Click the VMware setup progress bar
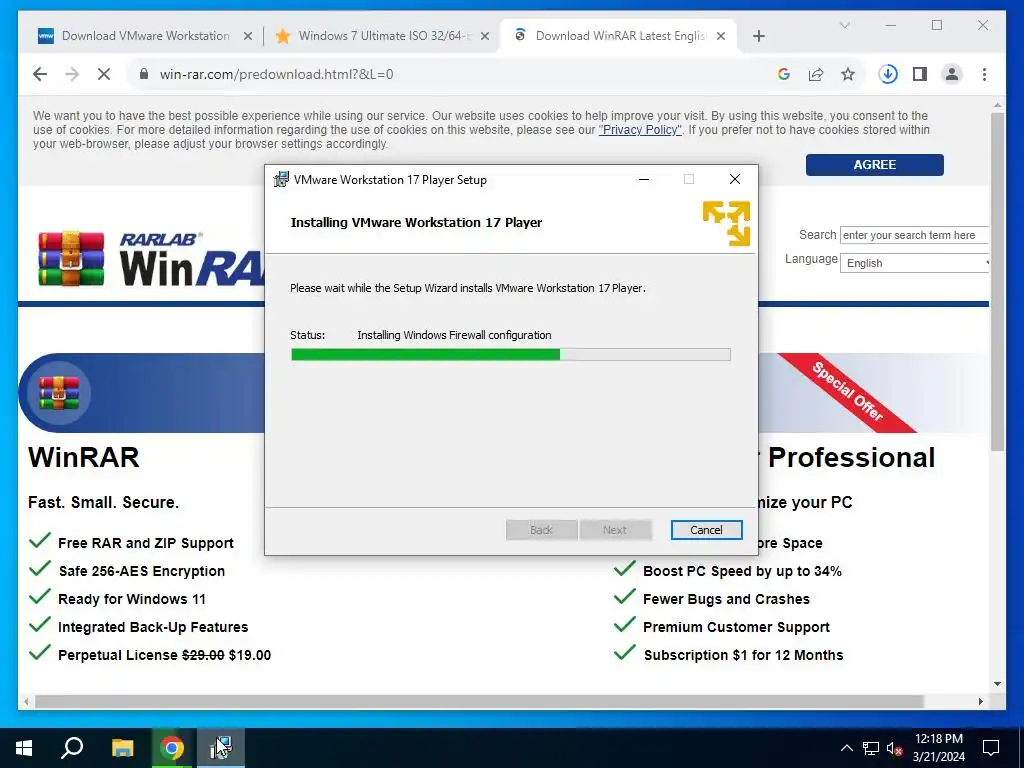This screenshot has height=768, width=1024. 511,355
